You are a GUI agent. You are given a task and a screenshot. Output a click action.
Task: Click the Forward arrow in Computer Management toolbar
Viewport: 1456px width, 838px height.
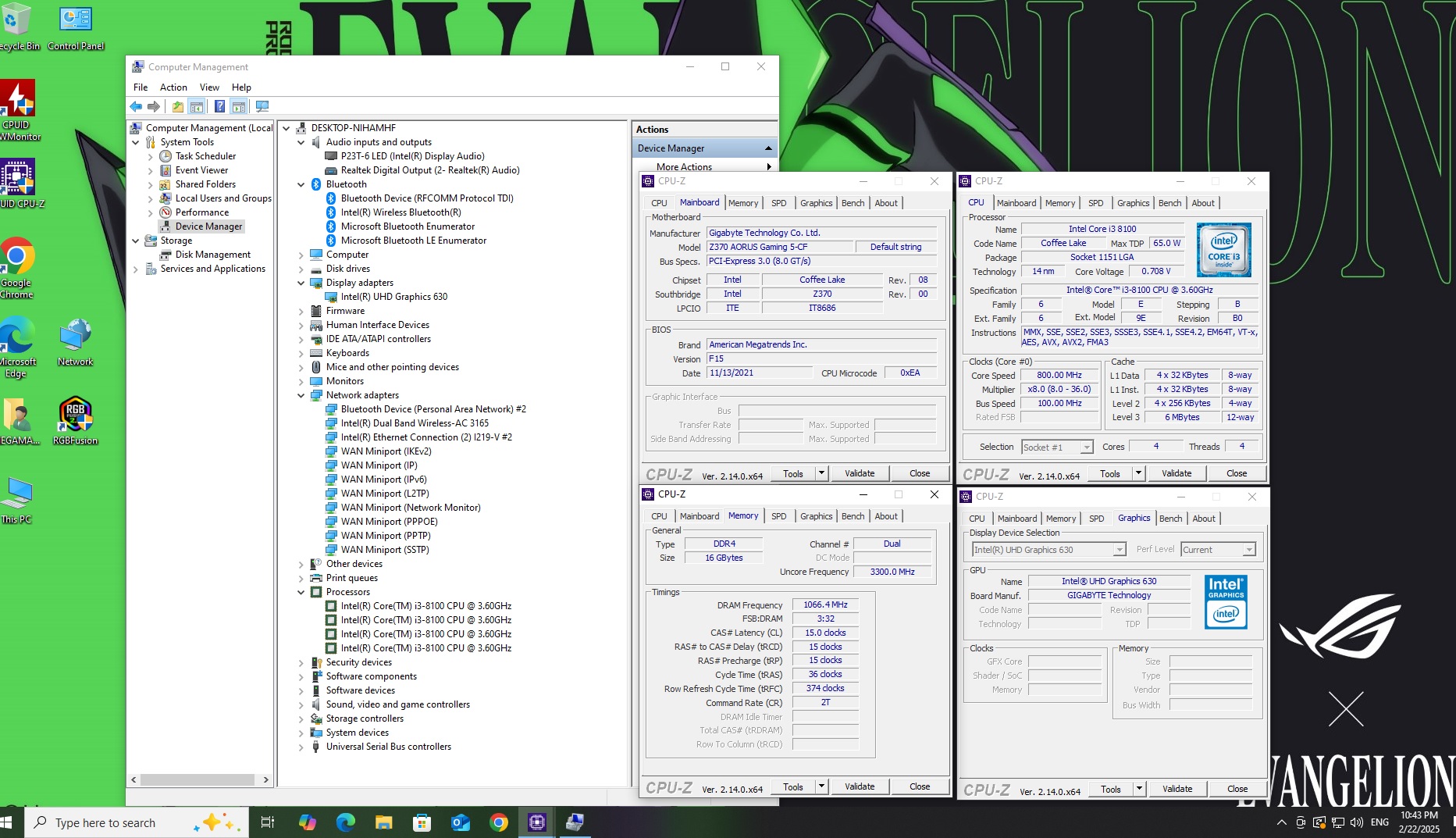[154, 106]
